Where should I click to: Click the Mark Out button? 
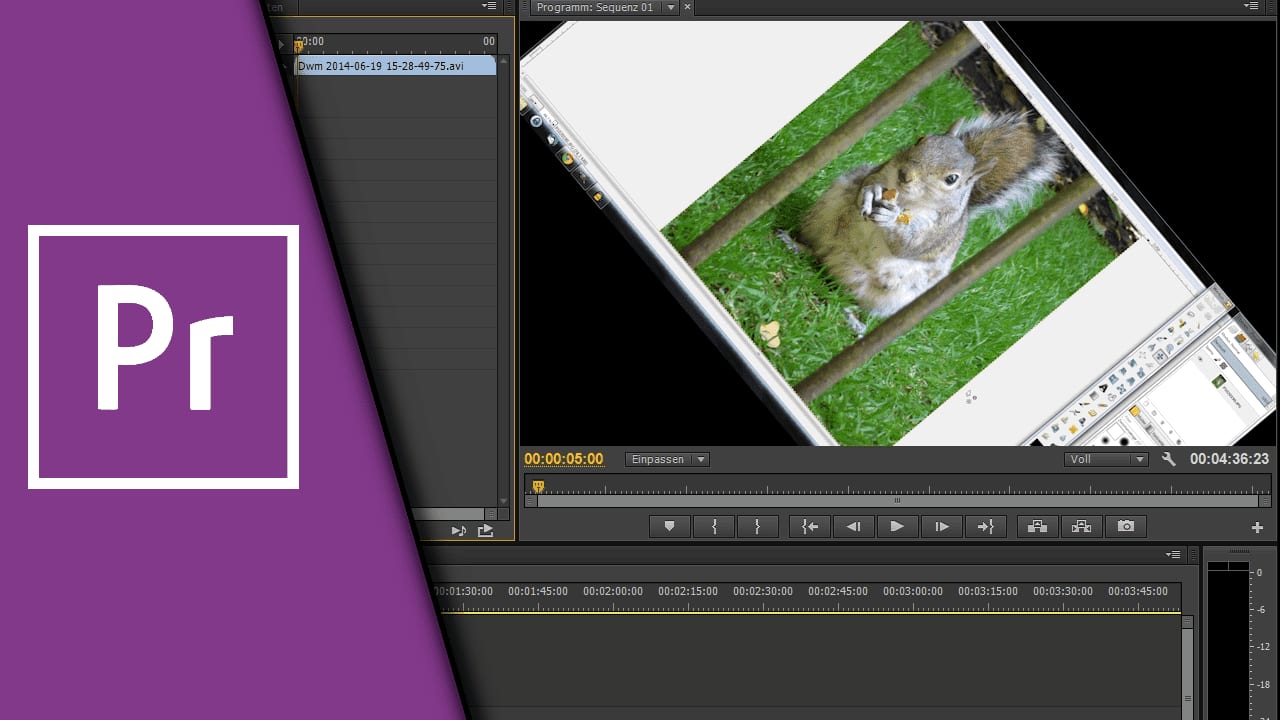point(757,526)
